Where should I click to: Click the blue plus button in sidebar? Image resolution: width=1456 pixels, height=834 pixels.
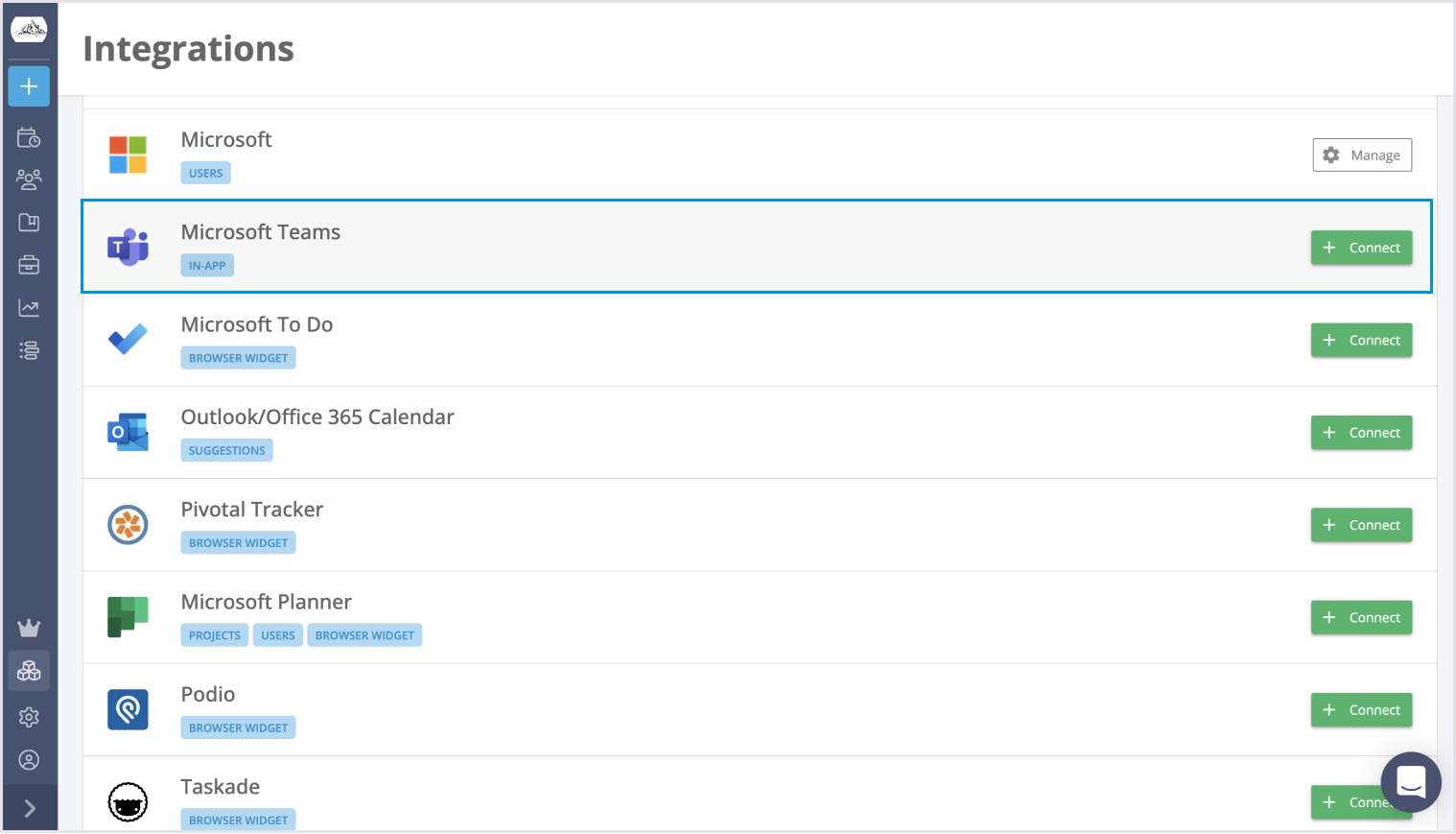pyautogui.click(x=29, y=86)
